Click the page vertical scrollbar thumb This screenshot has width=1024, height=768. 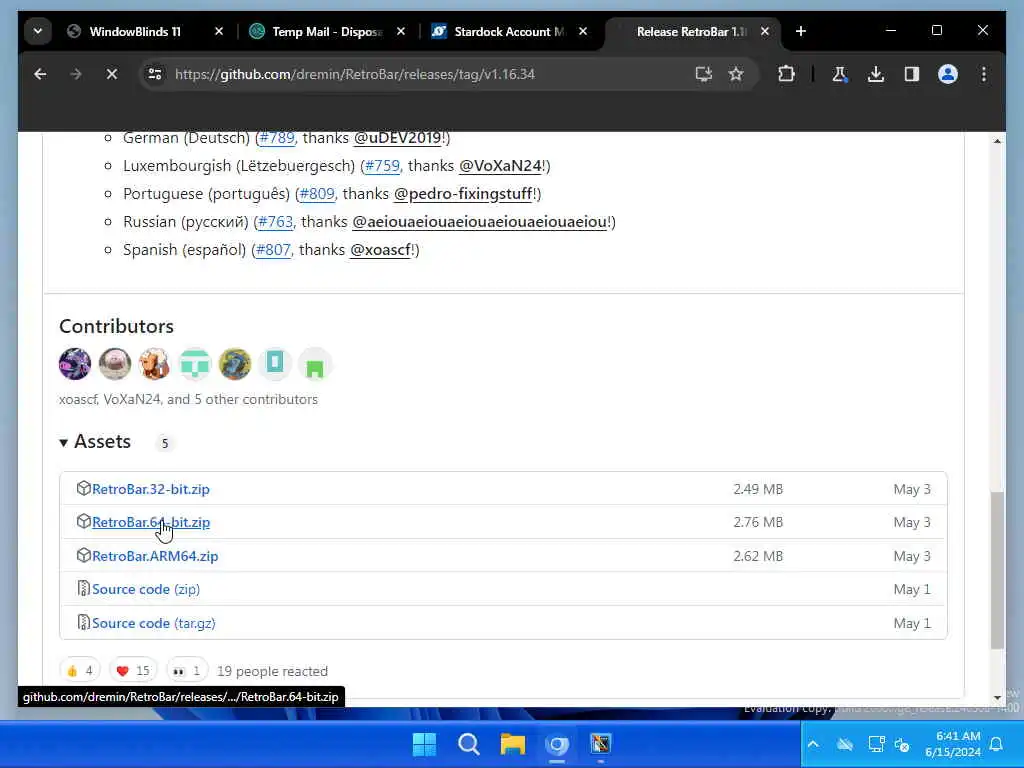(997, 570)
